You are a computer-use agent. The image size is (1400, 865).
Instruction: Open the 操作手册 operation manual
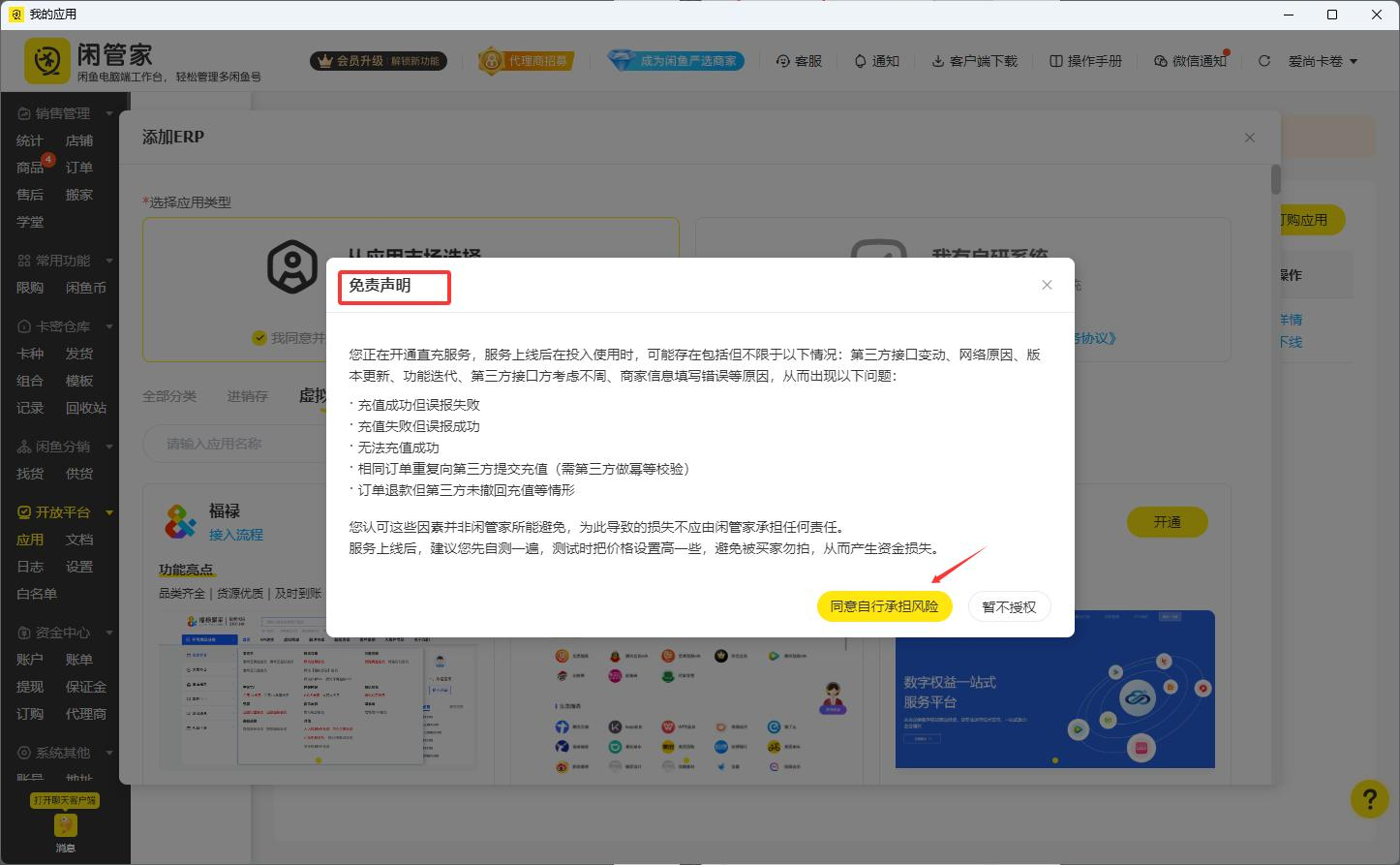click(1084, 60)
